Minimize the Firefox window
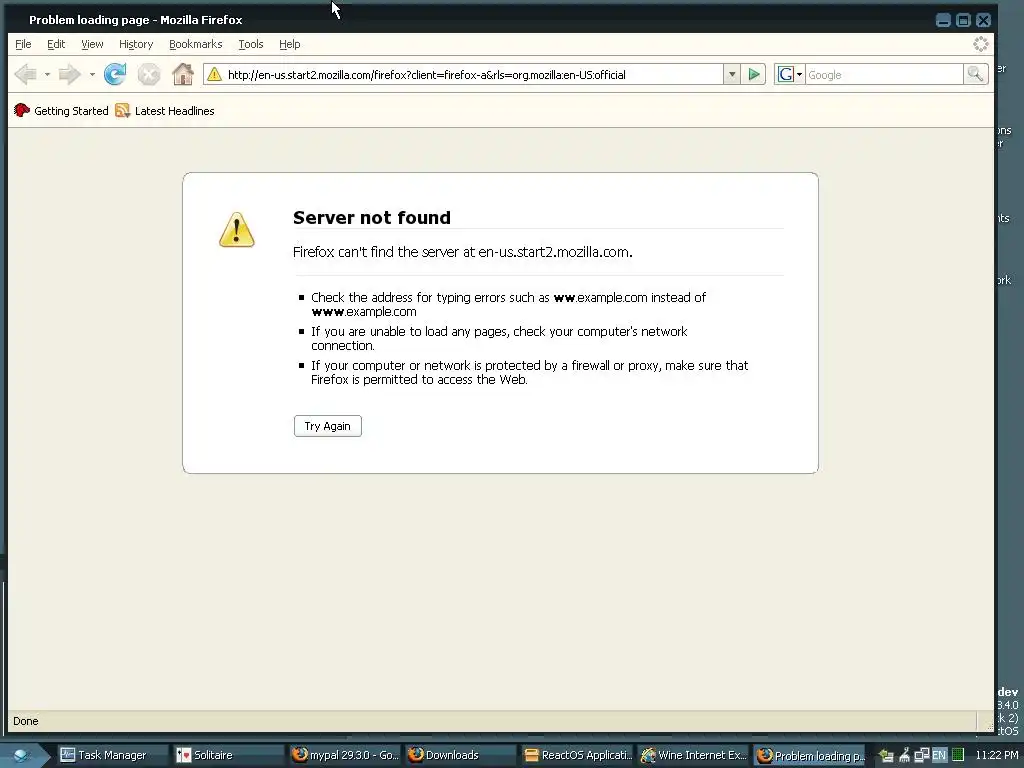The width and height of the screenshot is (1024, 768). click(x=943, y=20)
